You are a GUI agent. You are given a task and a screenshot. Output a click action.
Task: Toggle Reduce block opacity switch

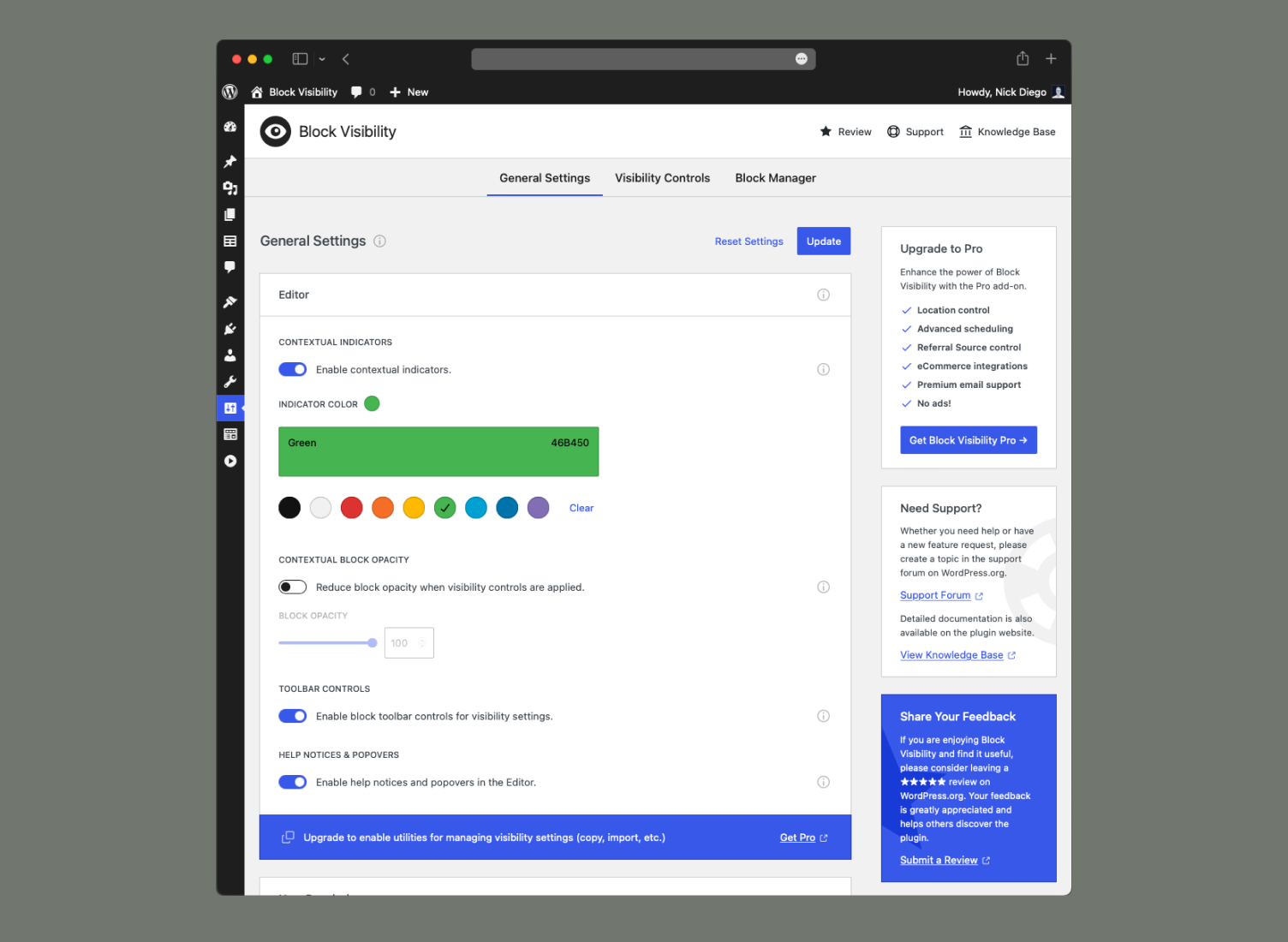click(292, 587)
